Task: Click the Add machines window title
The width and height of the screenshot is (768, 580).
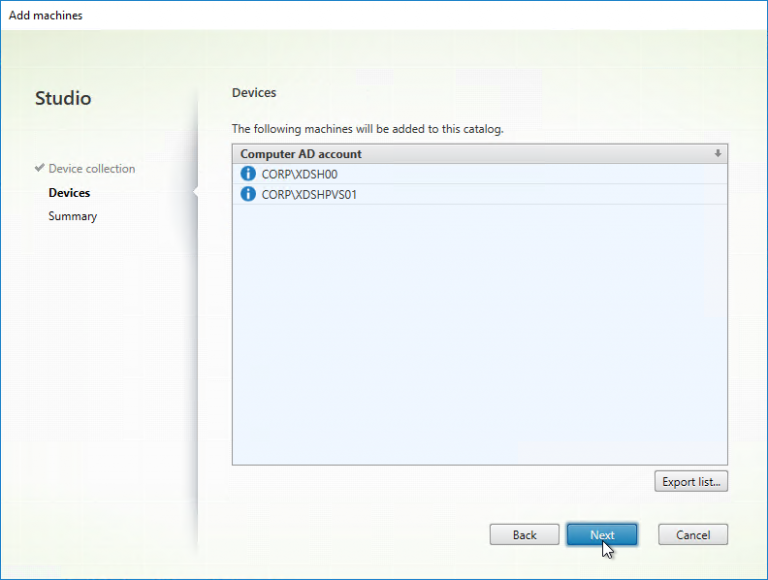Action: [x=46, y=15]
